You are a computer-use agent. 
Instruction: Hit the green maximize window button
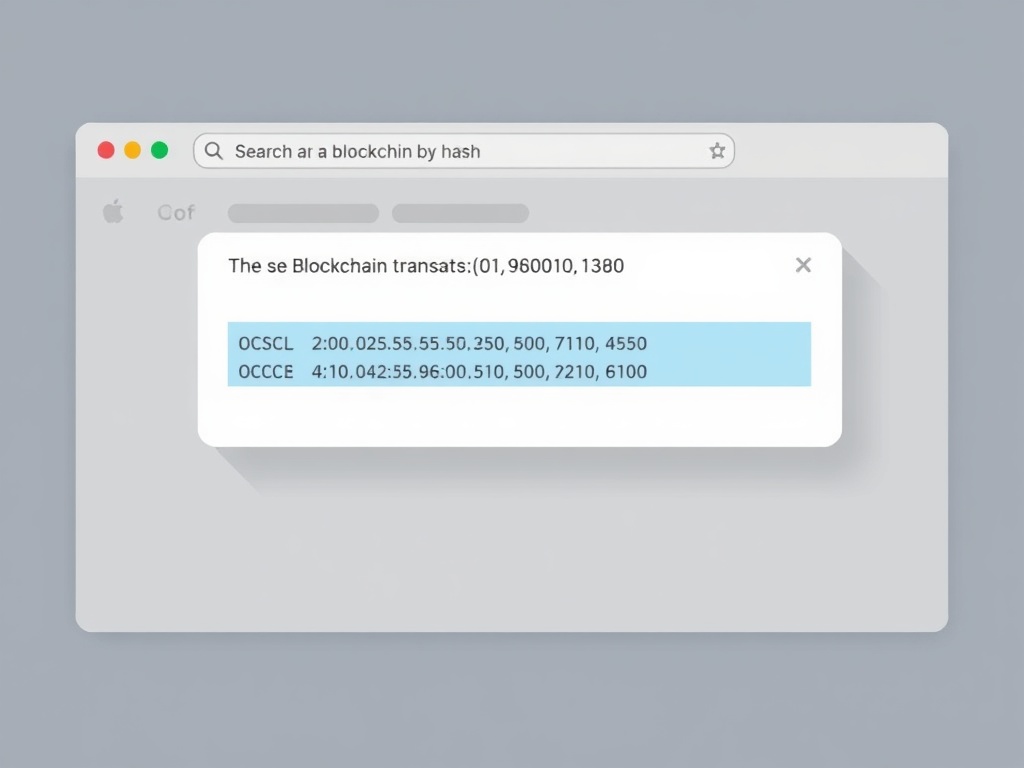point(159,151)
